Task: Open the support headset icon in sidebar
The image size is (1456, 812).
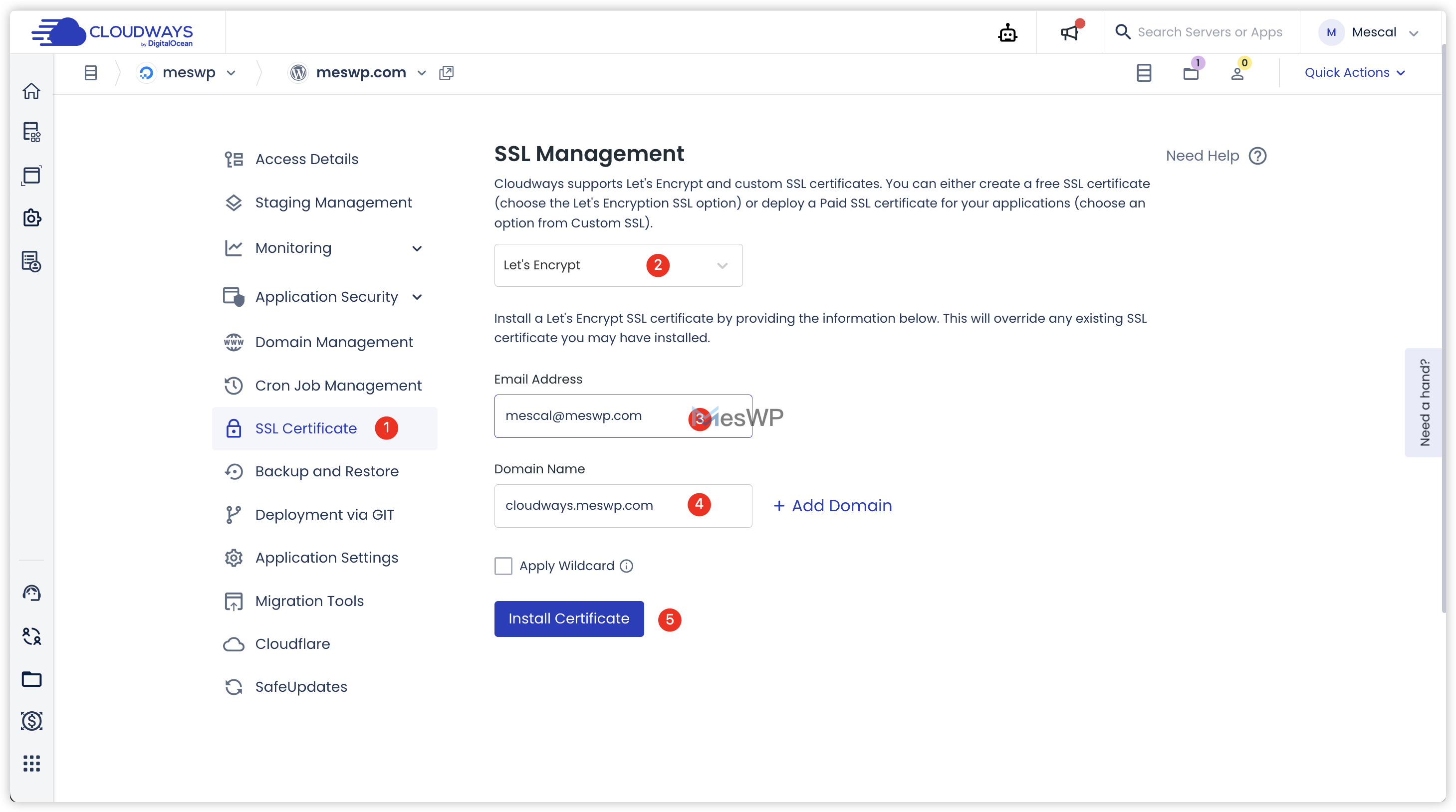Action: (31, 593)
